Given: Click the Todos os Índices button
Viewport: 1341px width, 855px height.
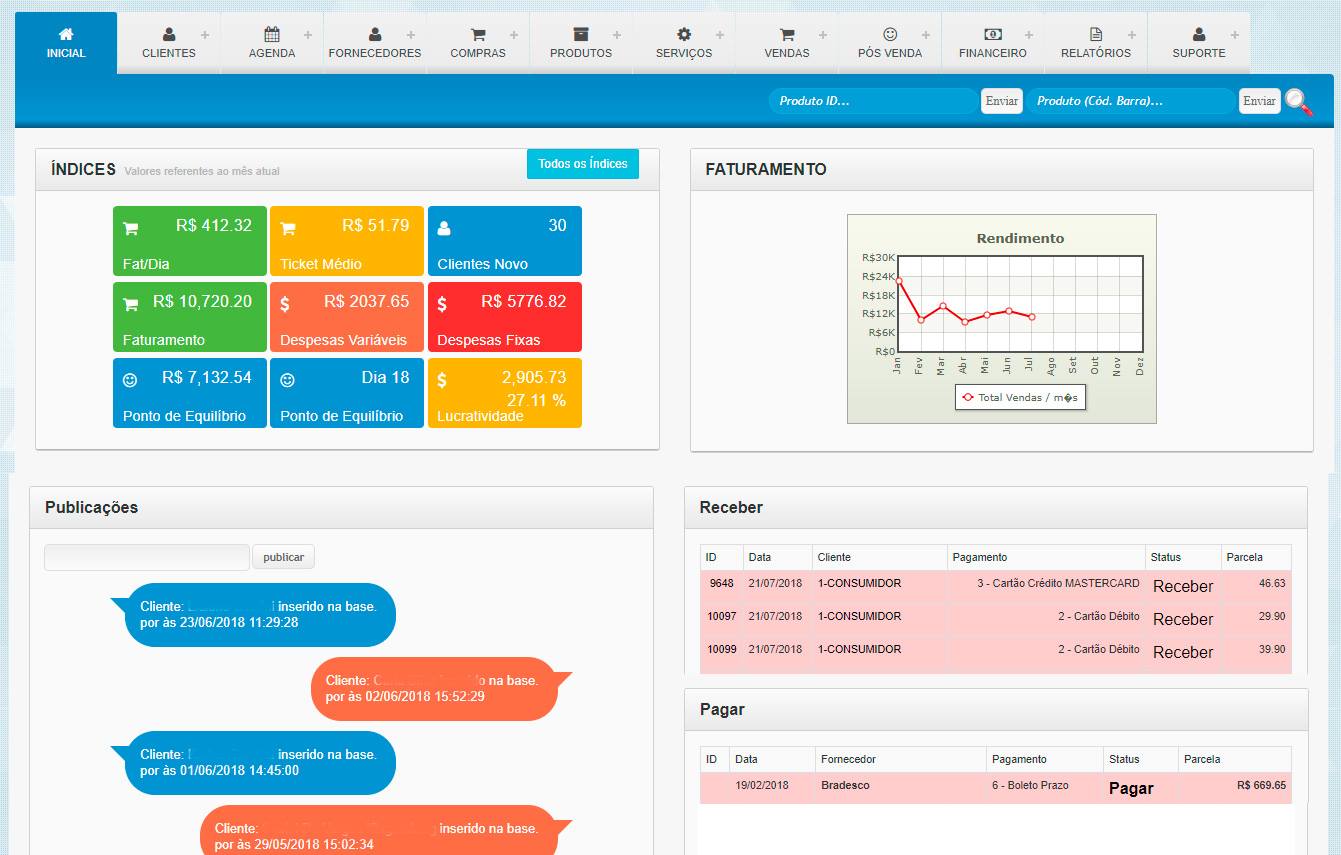Looking at the screenshot, I should [x=583, y=164].
